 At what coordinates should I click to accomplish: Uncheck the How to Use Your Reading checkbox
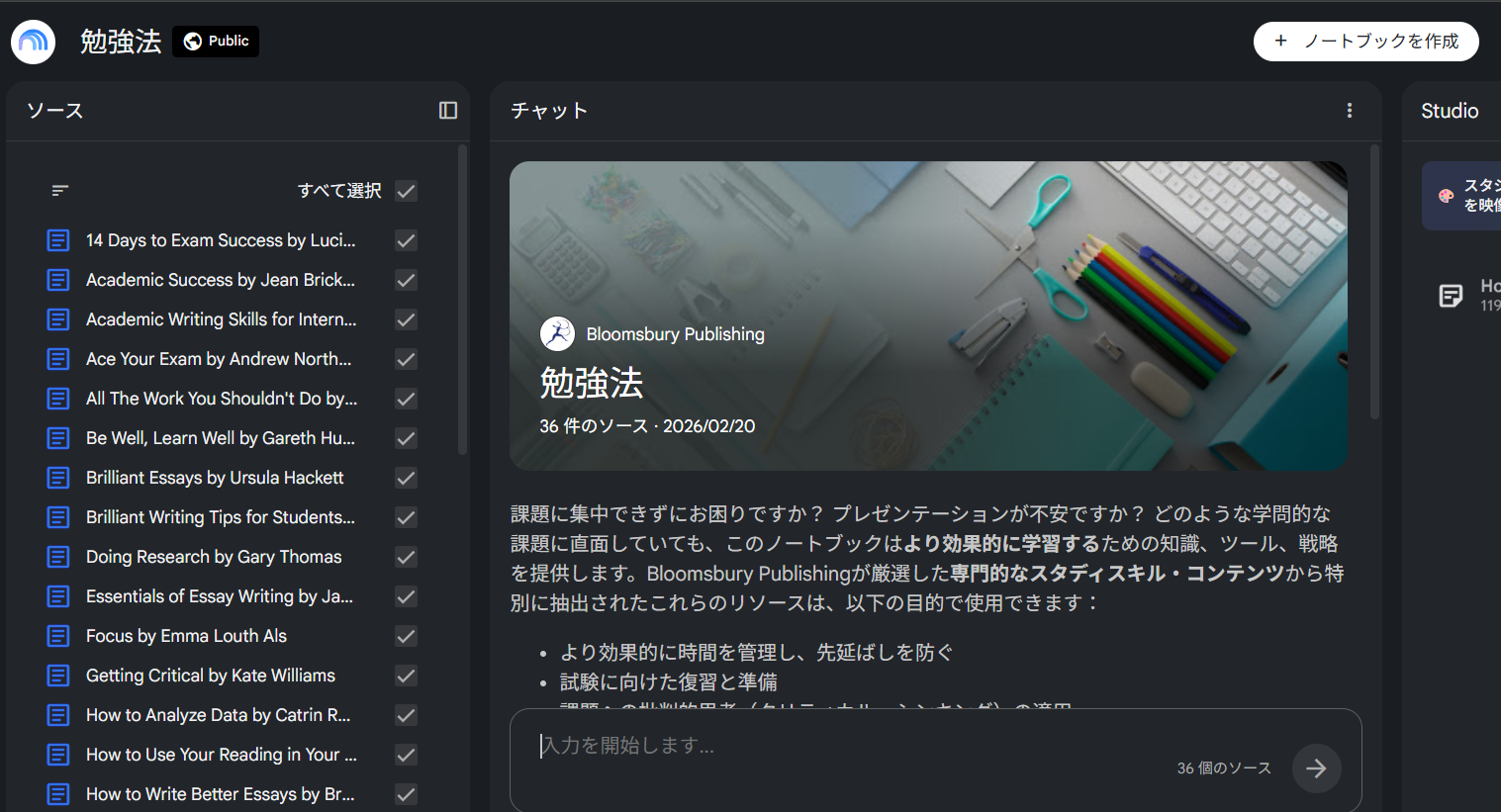pos(406,755)
